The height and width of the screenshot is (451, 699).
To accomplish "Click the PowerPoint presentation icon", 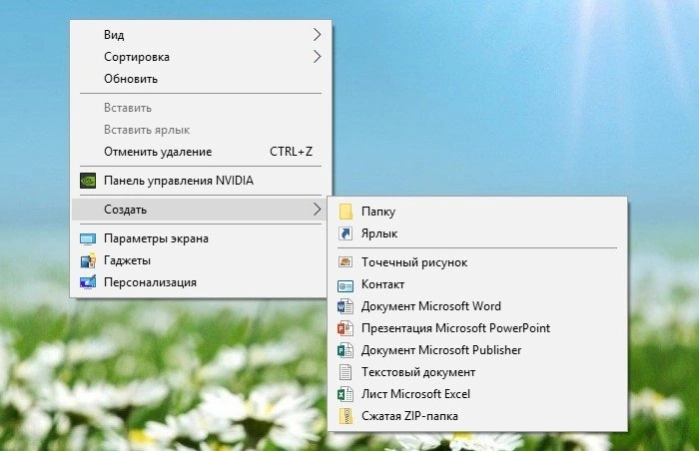I will (x=345, y=328).
